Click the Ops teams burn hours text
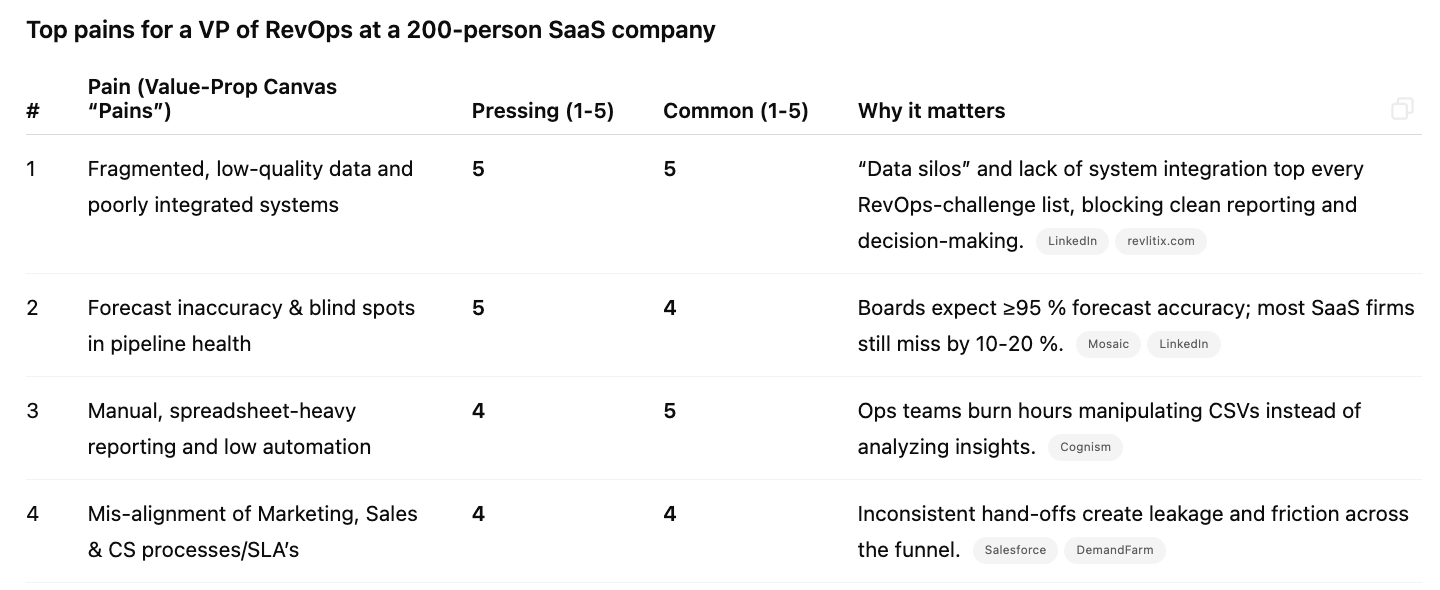 coord(1109,429)
